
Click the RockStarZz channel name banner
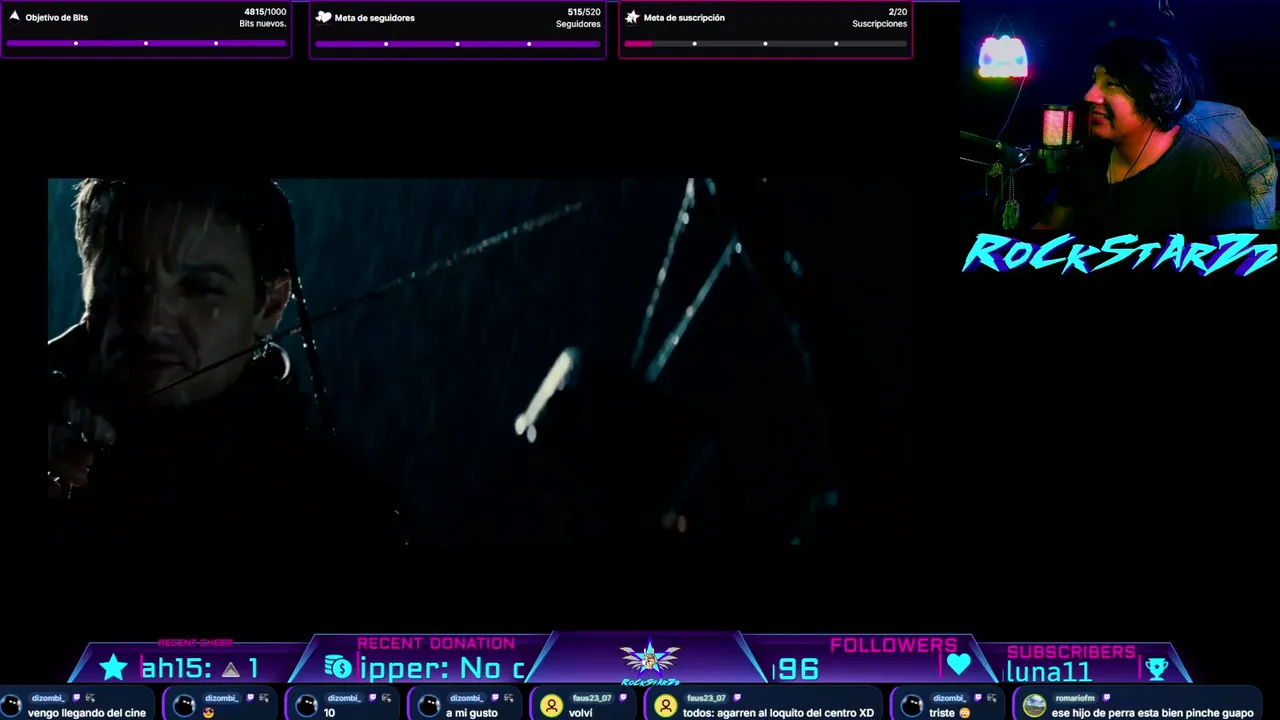point(1120,253)
